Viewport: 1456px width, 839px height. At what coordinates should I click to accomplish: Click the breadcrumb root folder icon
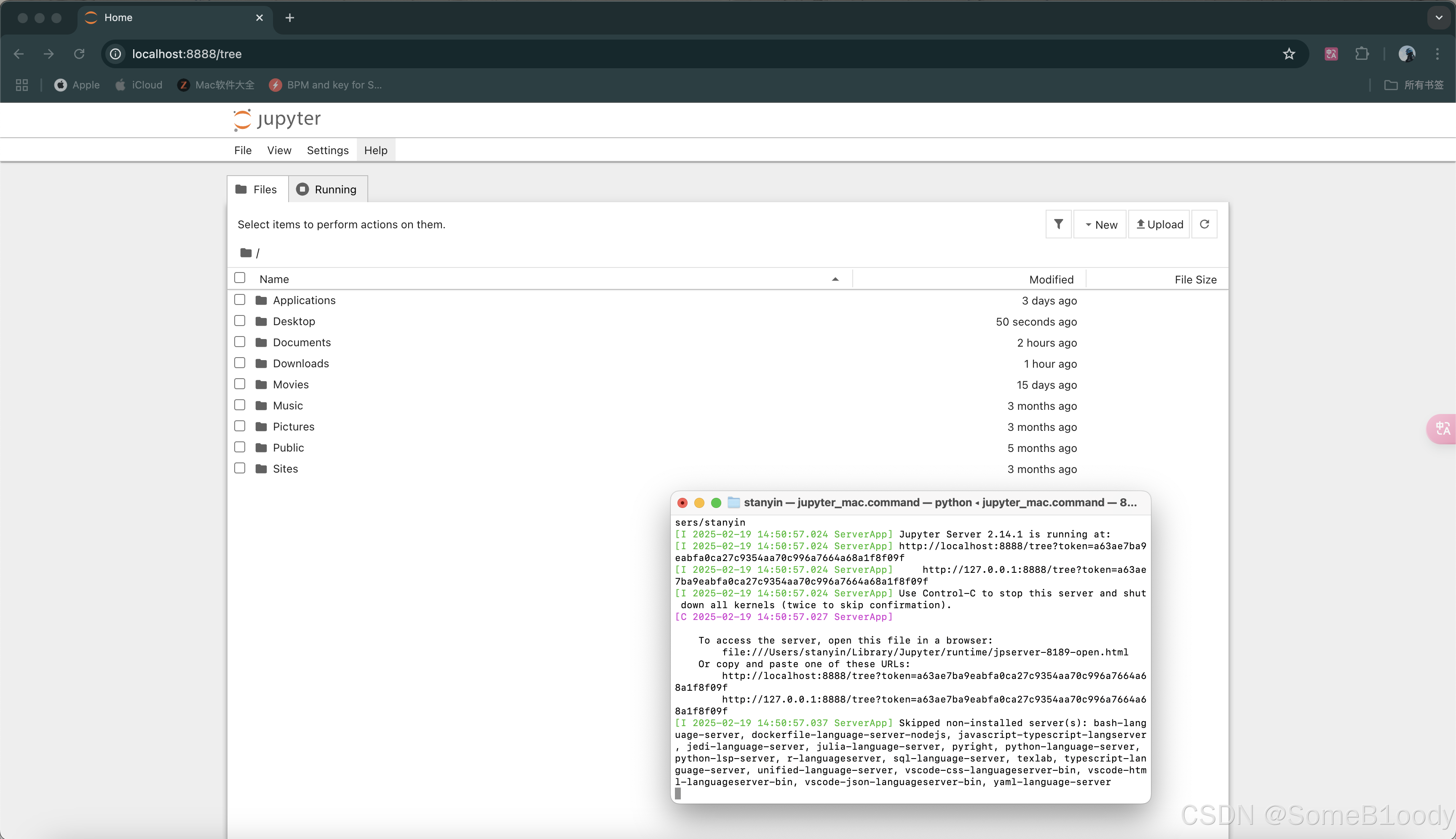(246, 252)
